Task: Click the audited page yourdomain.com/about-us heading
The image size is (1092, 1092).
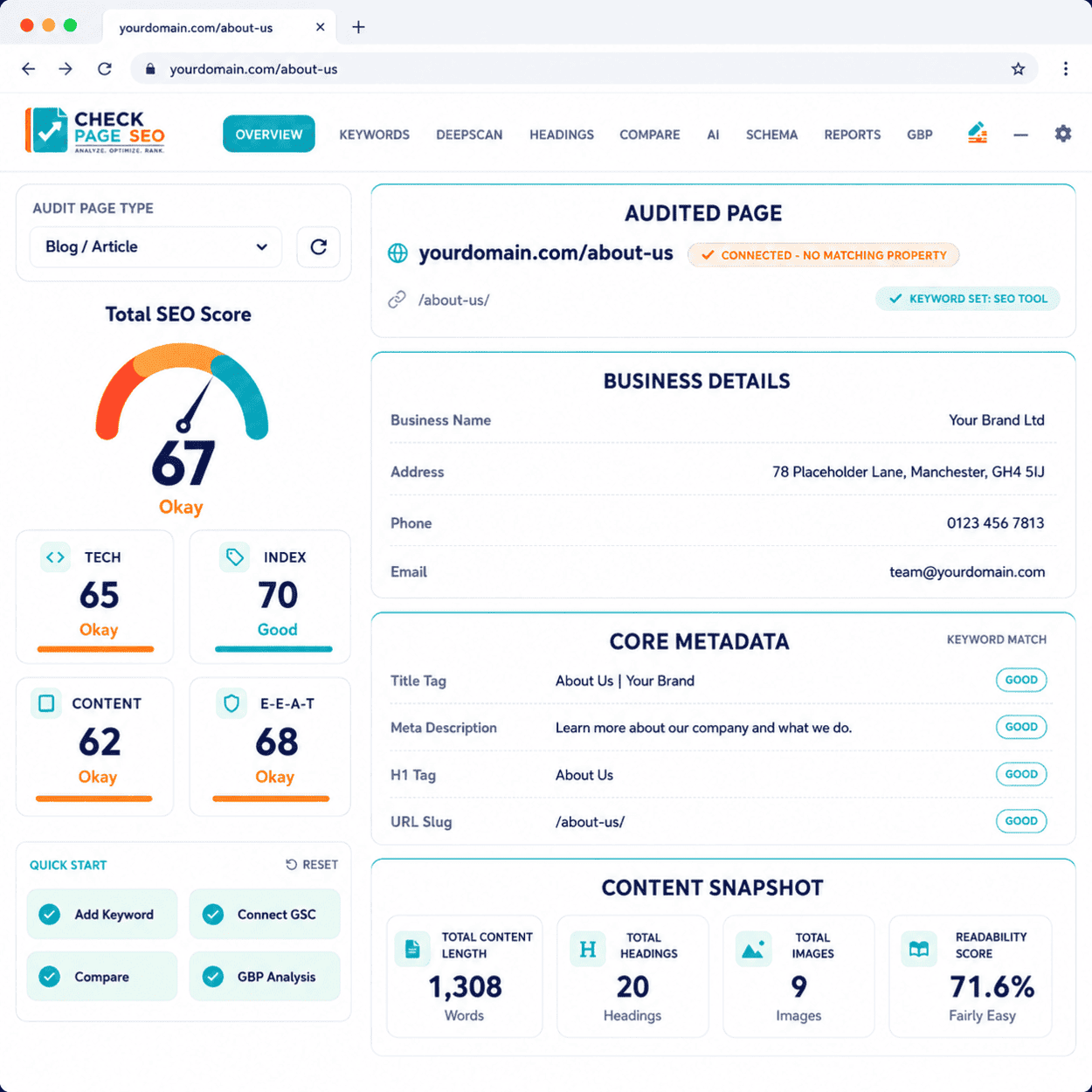Action: [546, 253]
